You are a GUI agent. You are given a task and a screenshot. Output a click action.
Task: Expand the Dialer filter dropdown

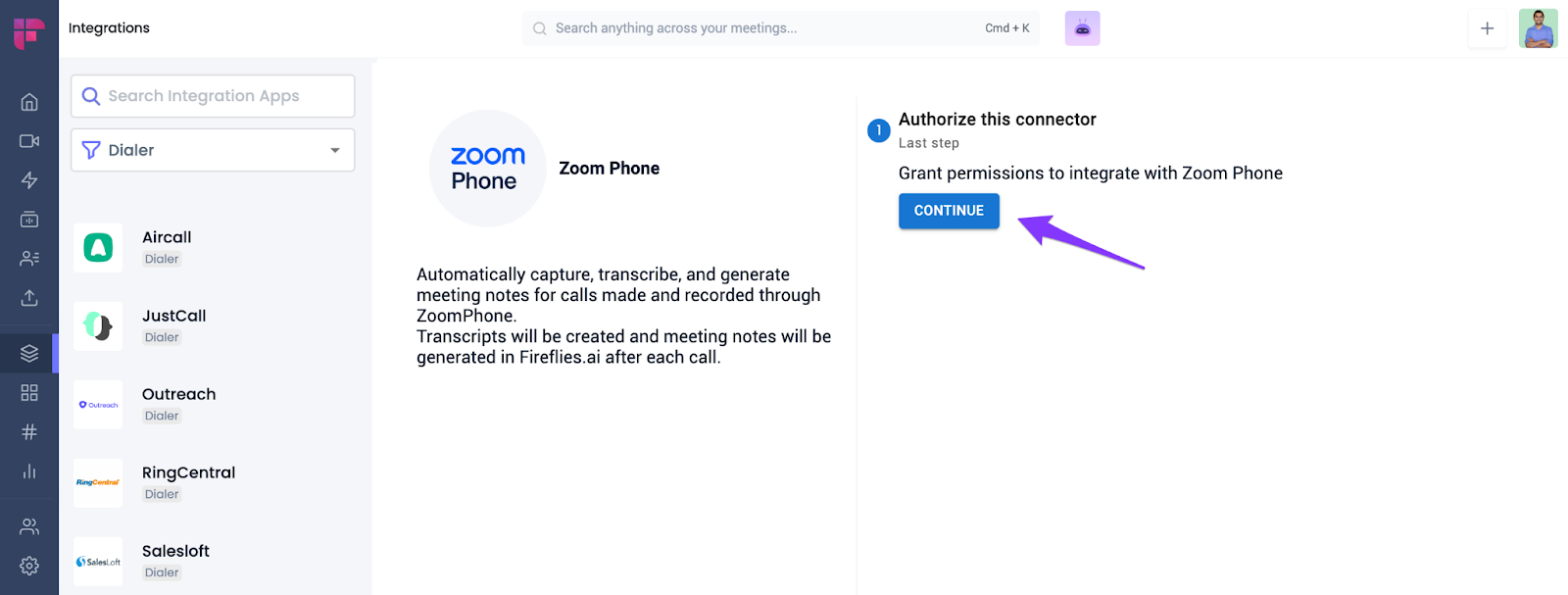(213, 150)
